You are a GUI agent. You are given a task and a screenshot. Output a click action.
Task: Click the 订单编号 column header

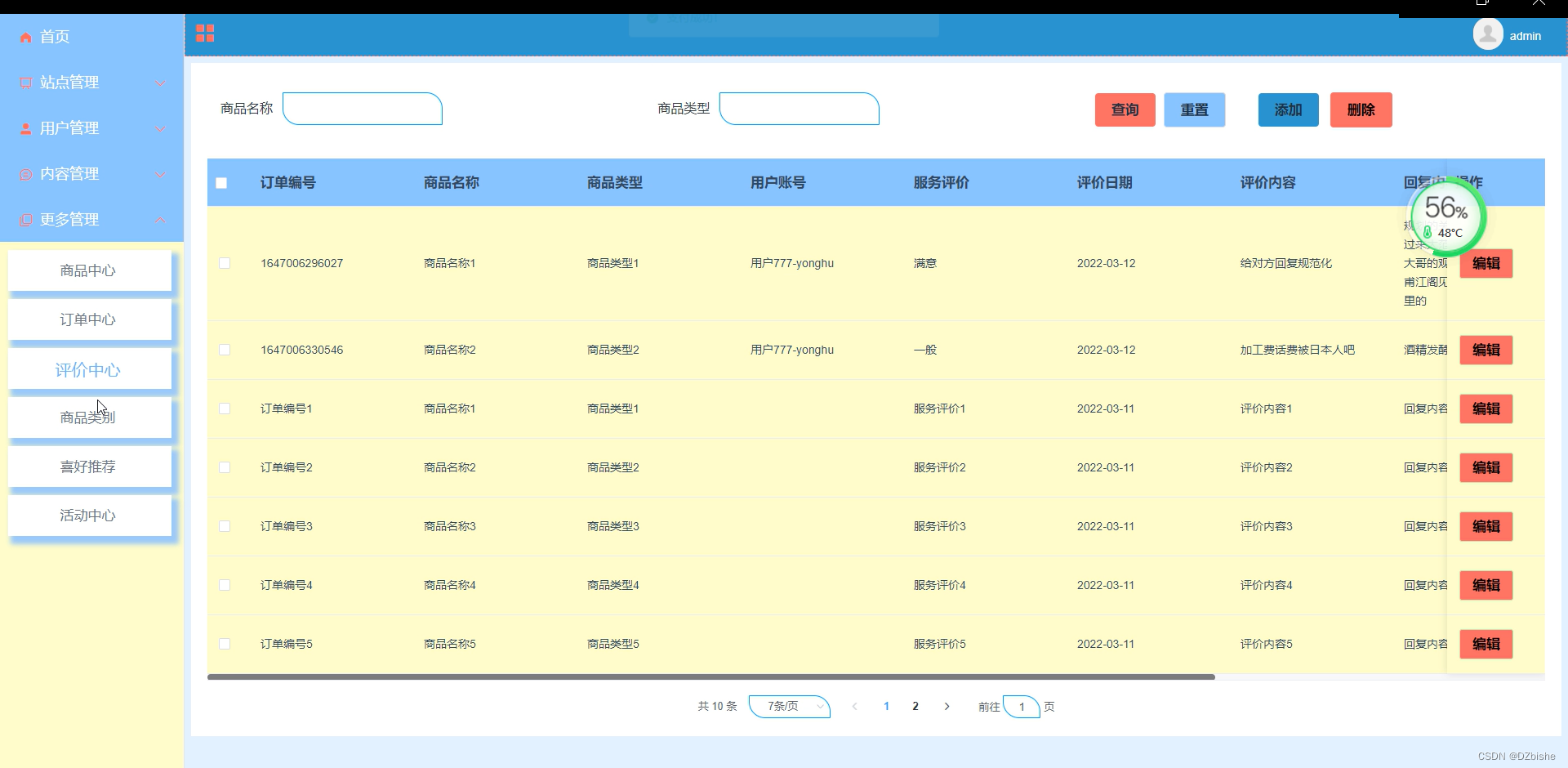pos(288,183)
